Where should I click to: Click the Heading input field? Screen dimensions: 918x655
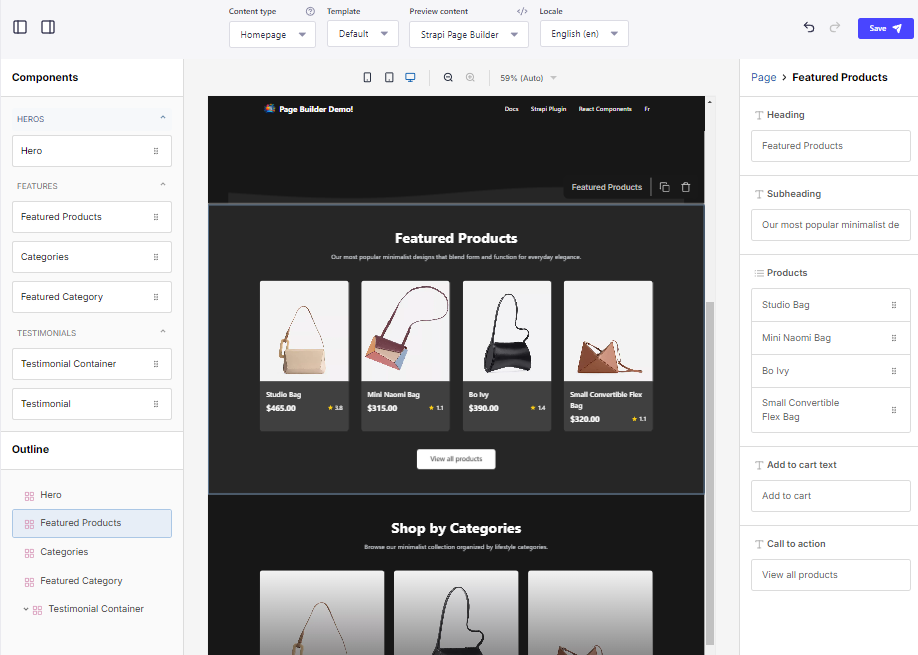tap(830, 146)
